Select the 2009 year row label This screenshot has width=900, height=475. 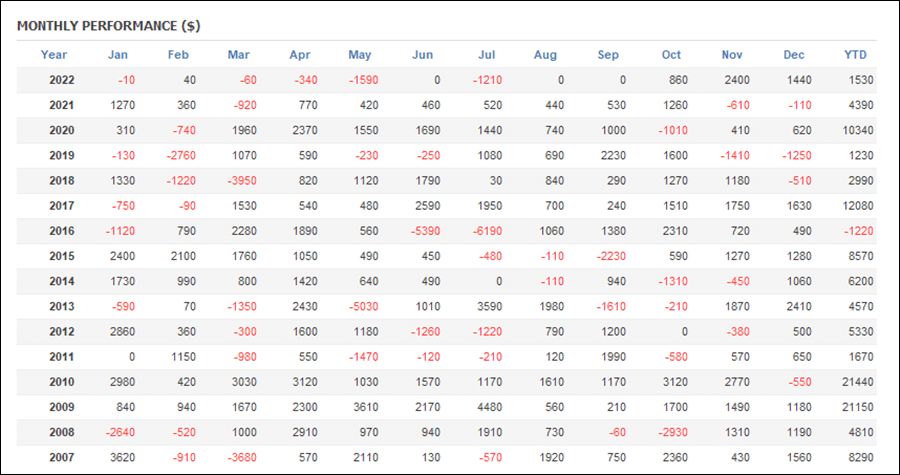tap(62, 407)
